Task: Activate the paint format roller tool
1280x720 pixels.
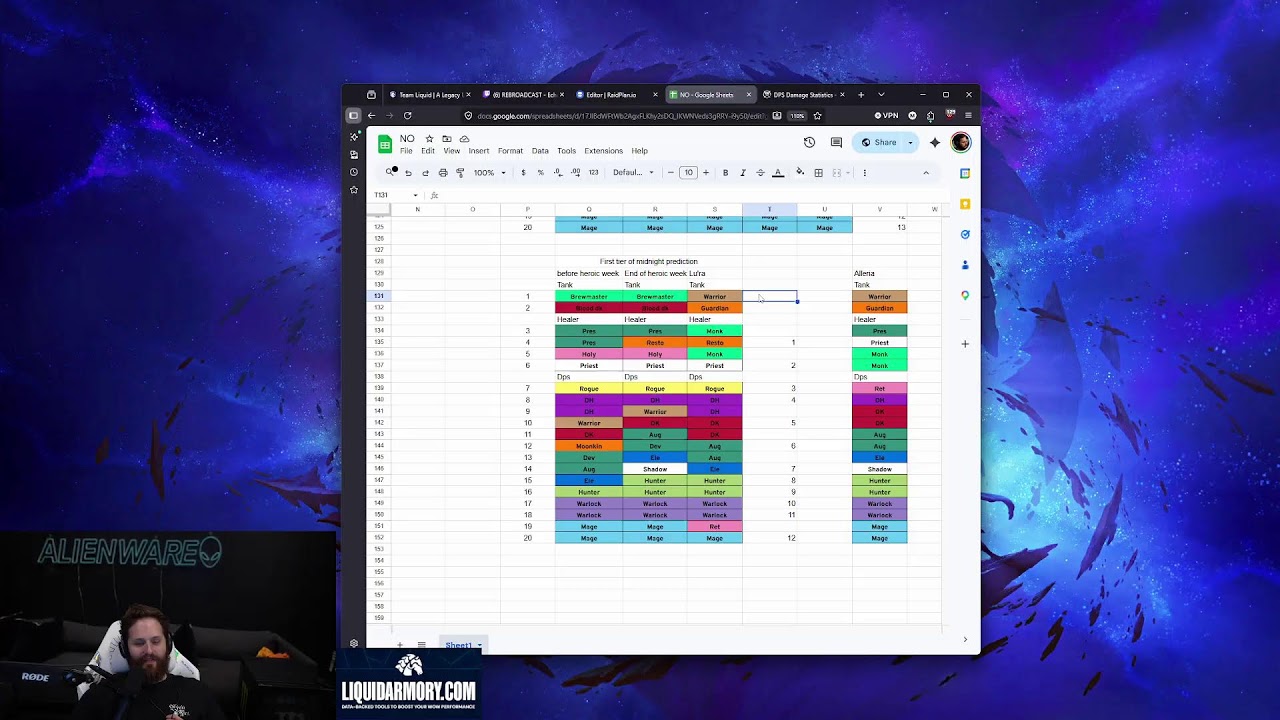Action: click(x=460, y=172)
